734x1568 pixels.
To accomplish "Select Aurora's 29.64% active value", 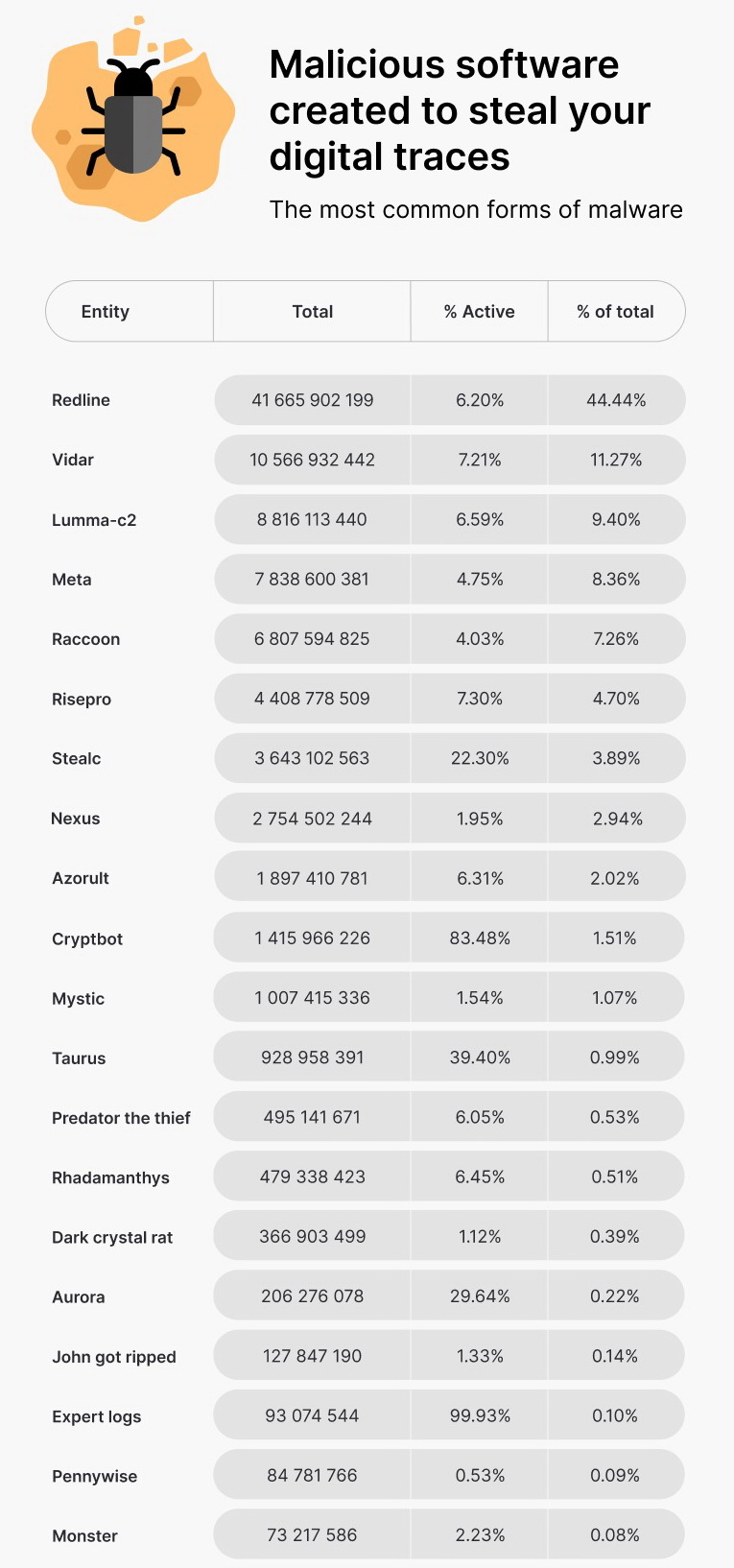I will tap(480, 1296).
